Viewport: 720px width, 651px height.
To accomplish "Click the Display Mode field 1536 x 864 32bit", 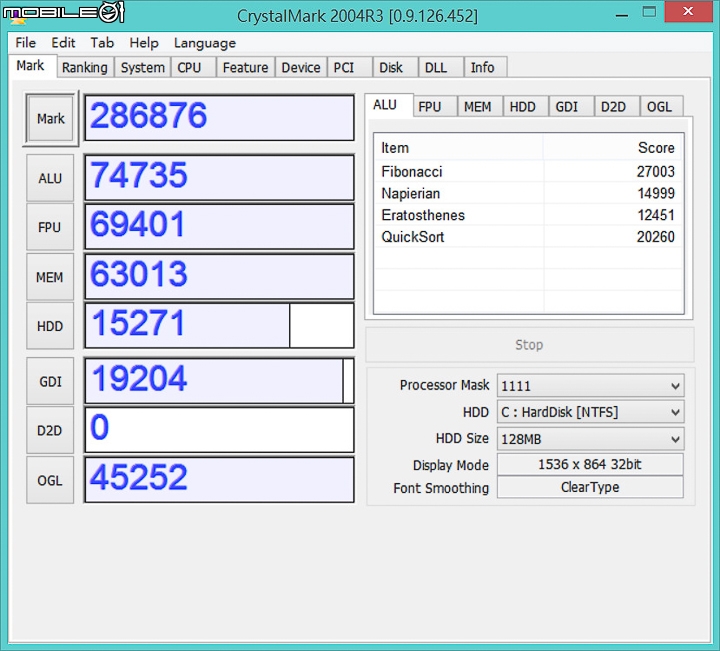I will (590, 464).
